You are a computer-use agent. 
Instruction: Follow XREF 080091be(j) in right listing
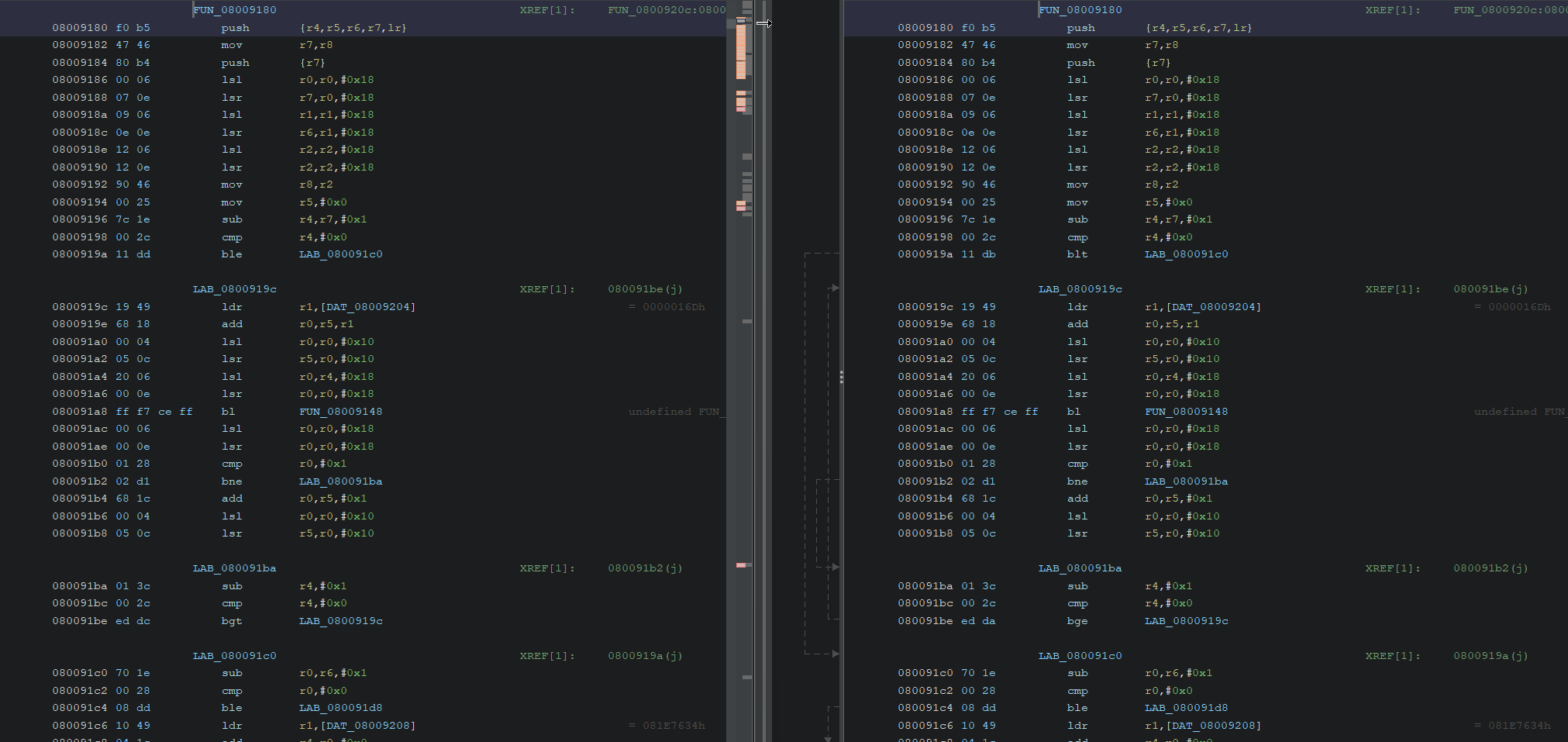coord(1490,289)
